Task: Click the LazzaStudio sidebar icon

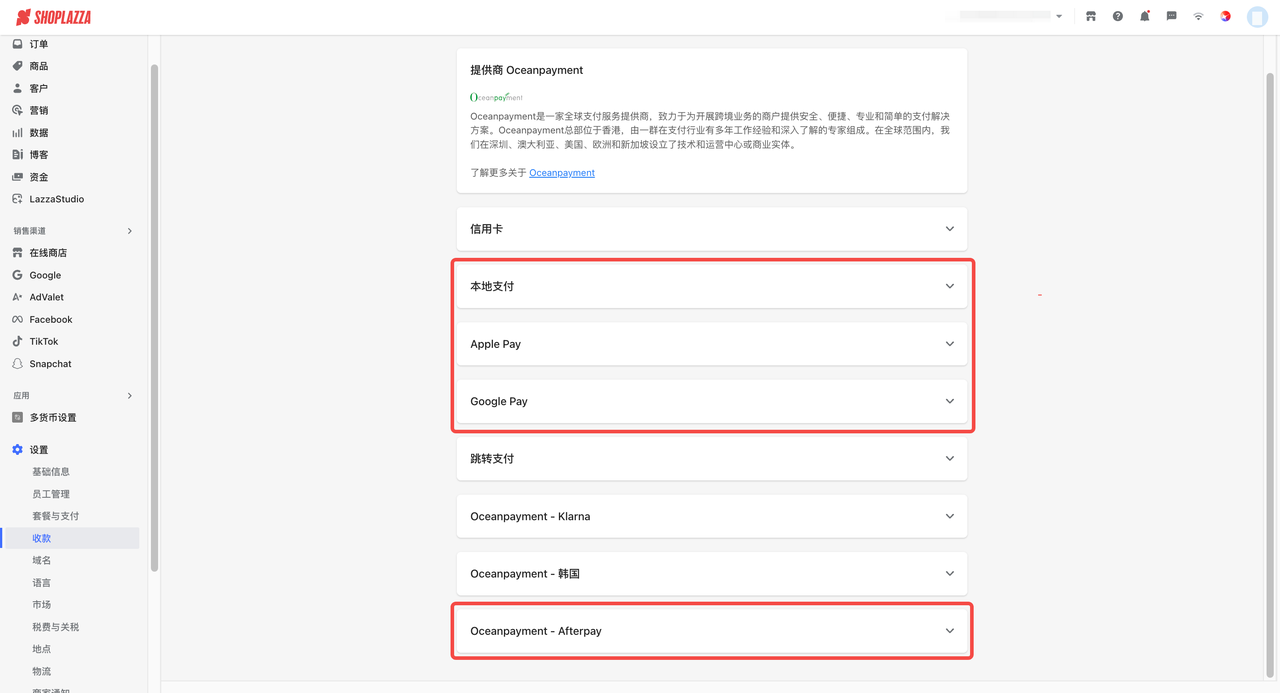Action: coord(17,199)
